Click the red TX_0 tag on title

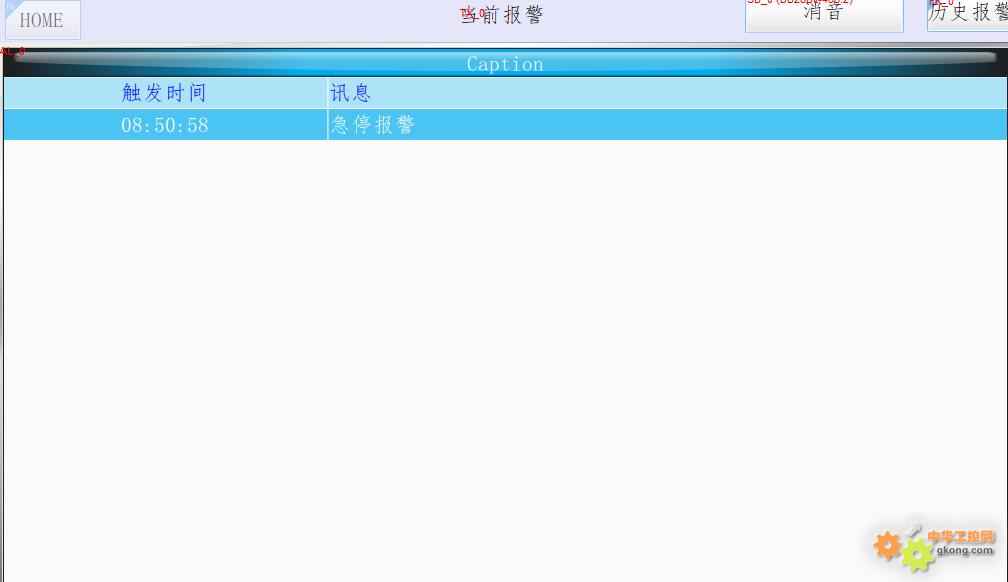[x=472, y=13]
